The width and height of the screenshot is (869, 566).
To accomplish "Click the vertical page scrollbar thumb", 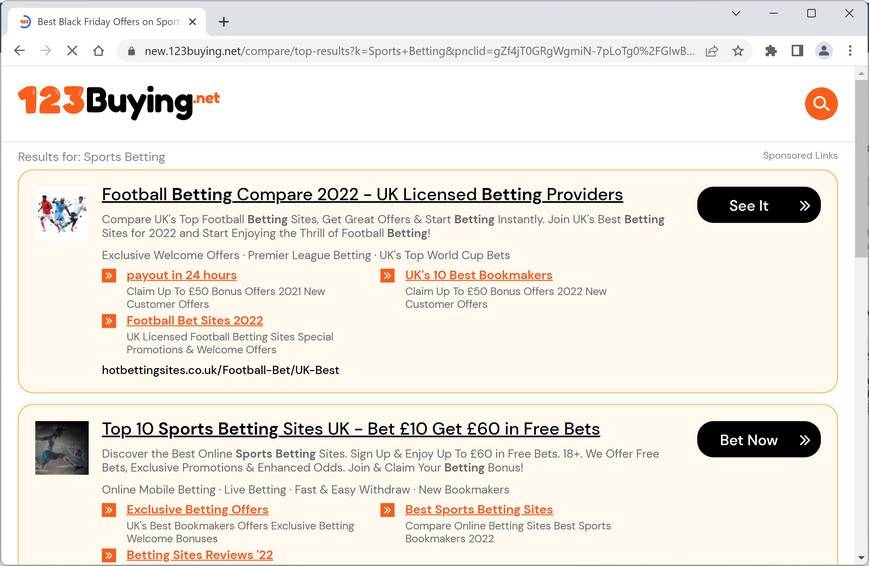I will [861, 169].
